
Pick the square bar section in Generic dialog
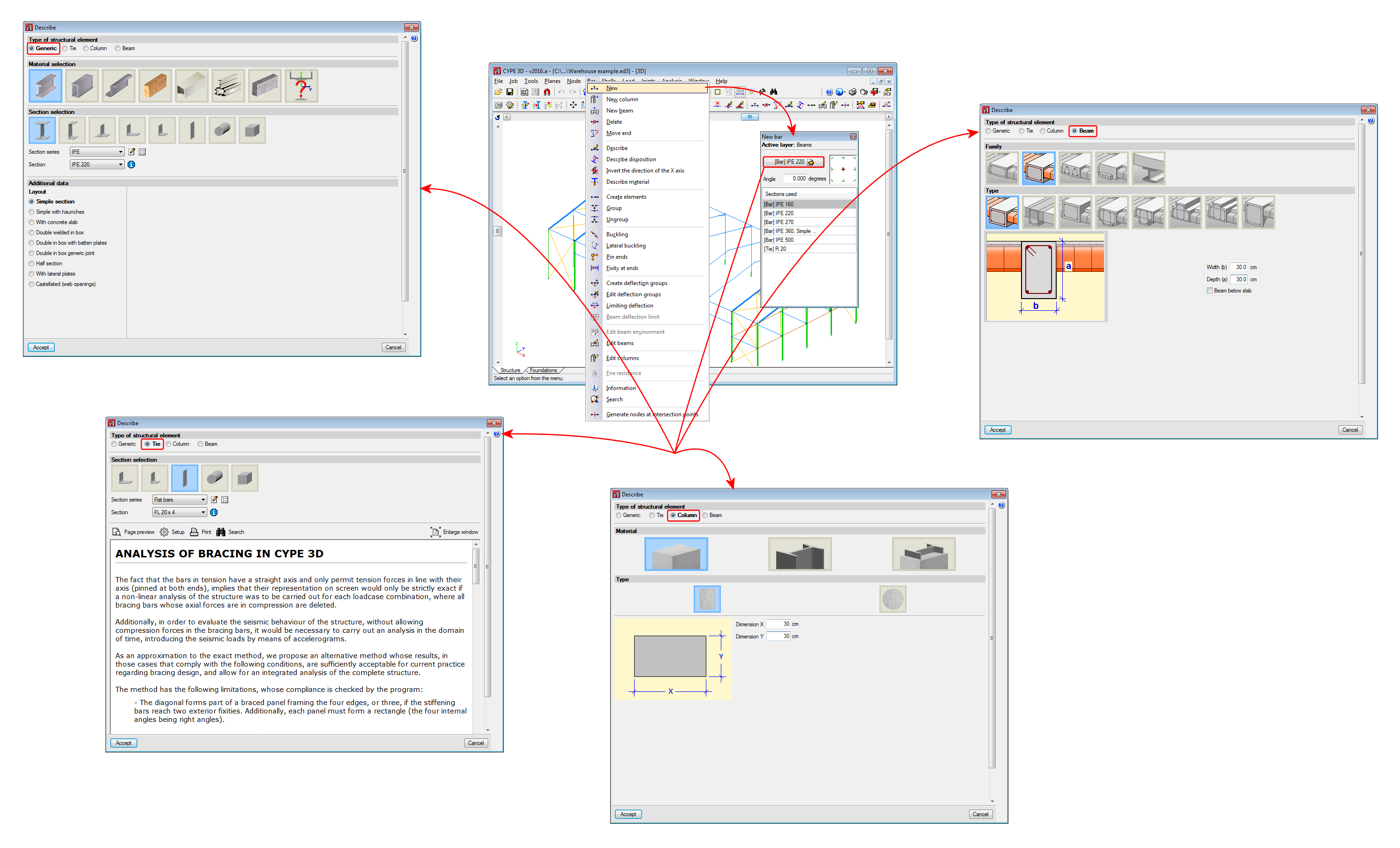(x=252, y=130)
